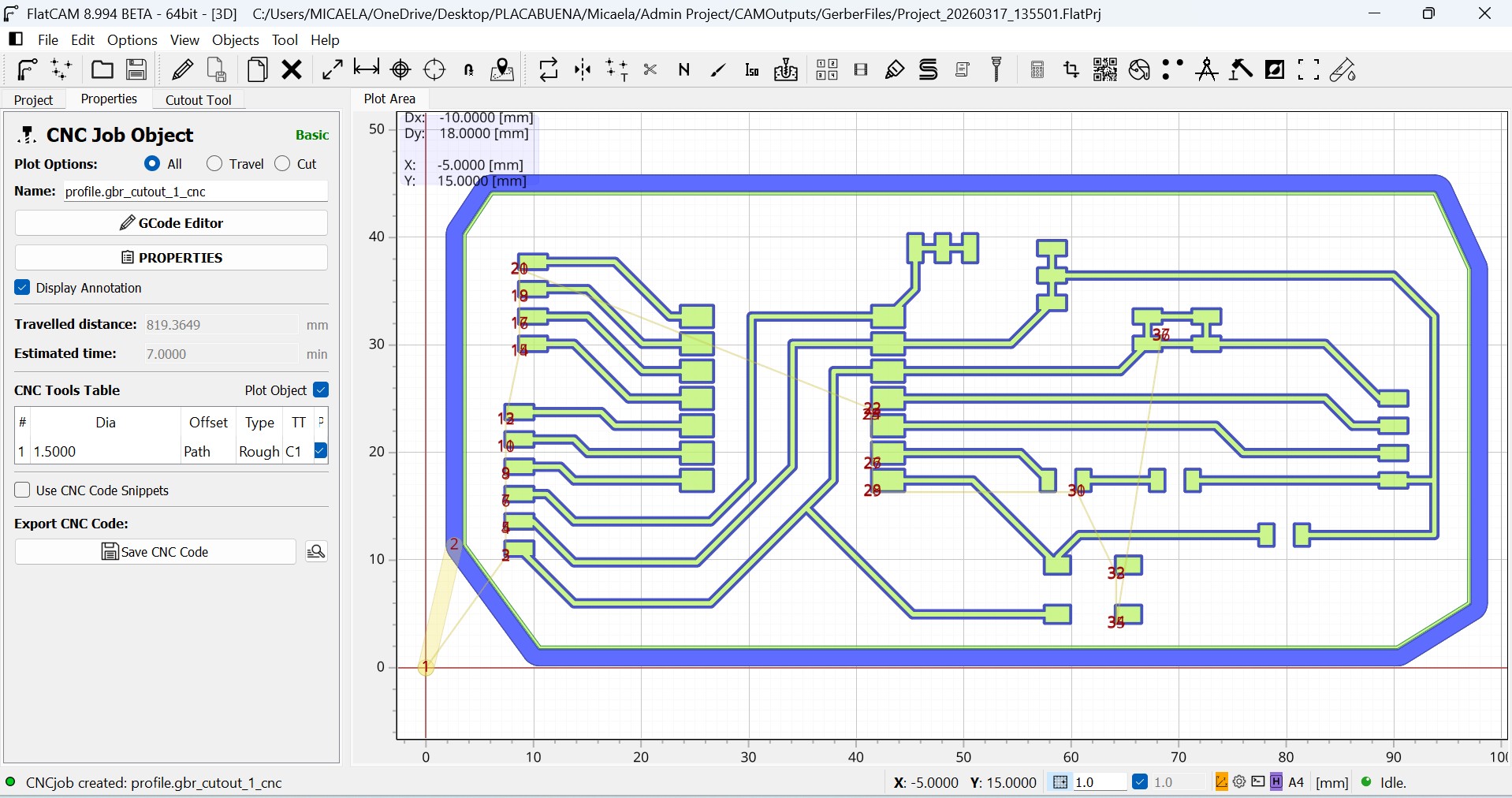This screenshot has width=1512, height=798.
Task: Open the Calculators tool icon
Action: 1037,70
